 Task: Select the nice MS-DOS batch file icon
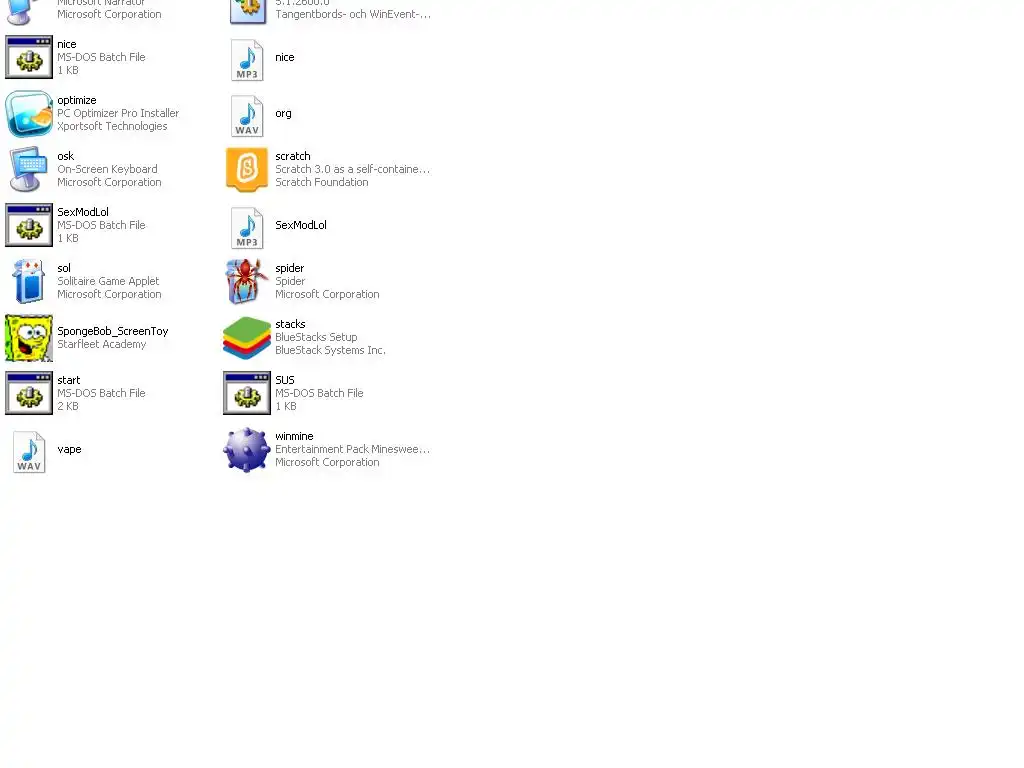(x=29, y=57)
